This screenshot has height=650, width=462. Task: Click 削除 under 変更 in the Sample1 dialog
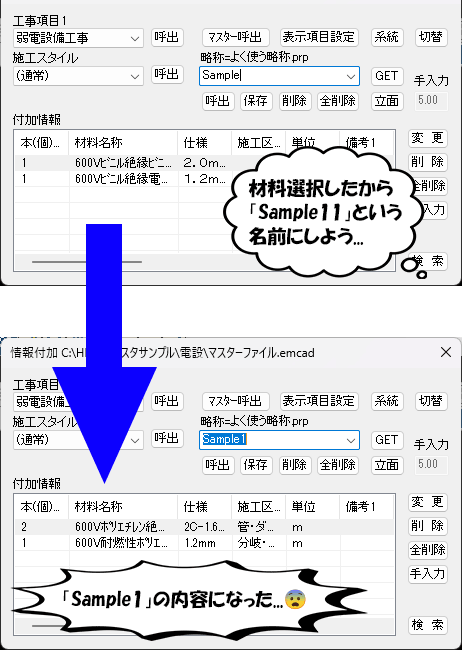pos(428,526)
